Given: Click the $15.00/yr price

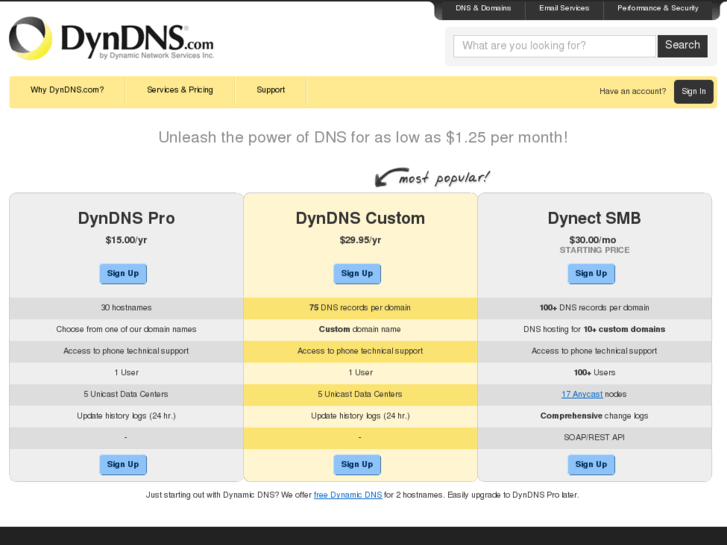Looking at the screenshot, I should tap(126, 240).
